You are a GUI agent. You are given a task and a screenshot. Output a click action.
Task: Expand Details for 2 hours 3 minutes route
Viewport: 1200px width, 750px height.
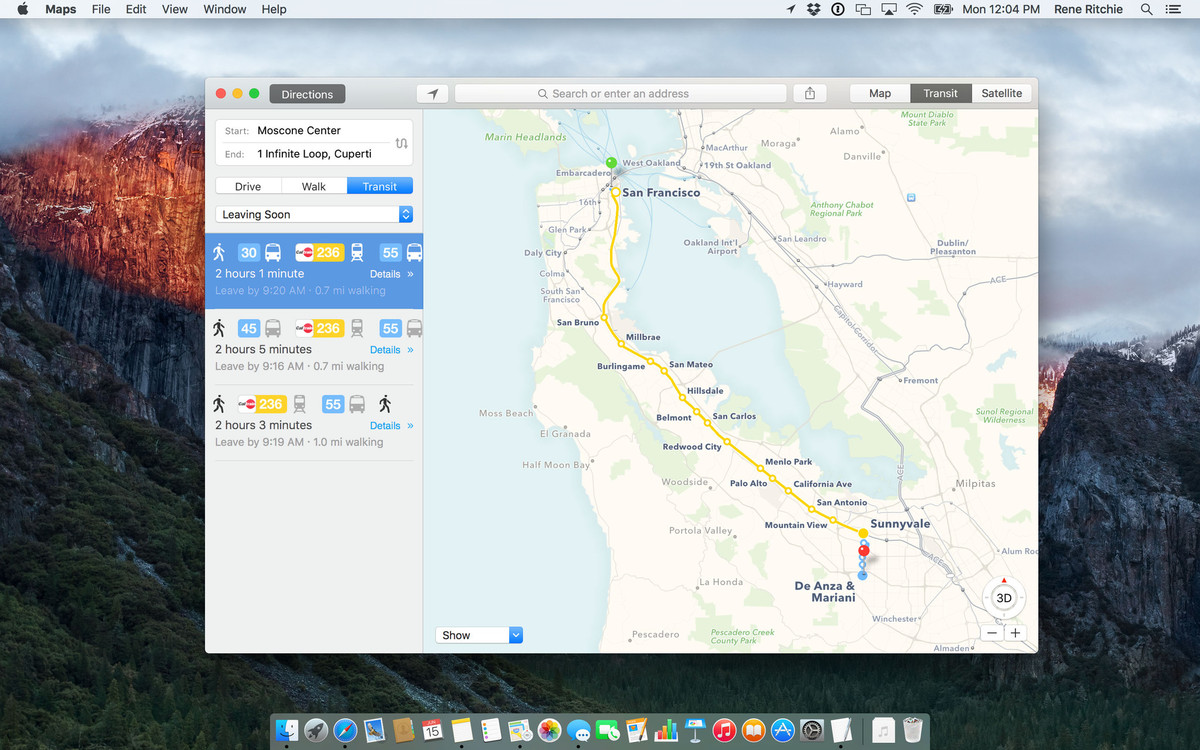point(391,426)
